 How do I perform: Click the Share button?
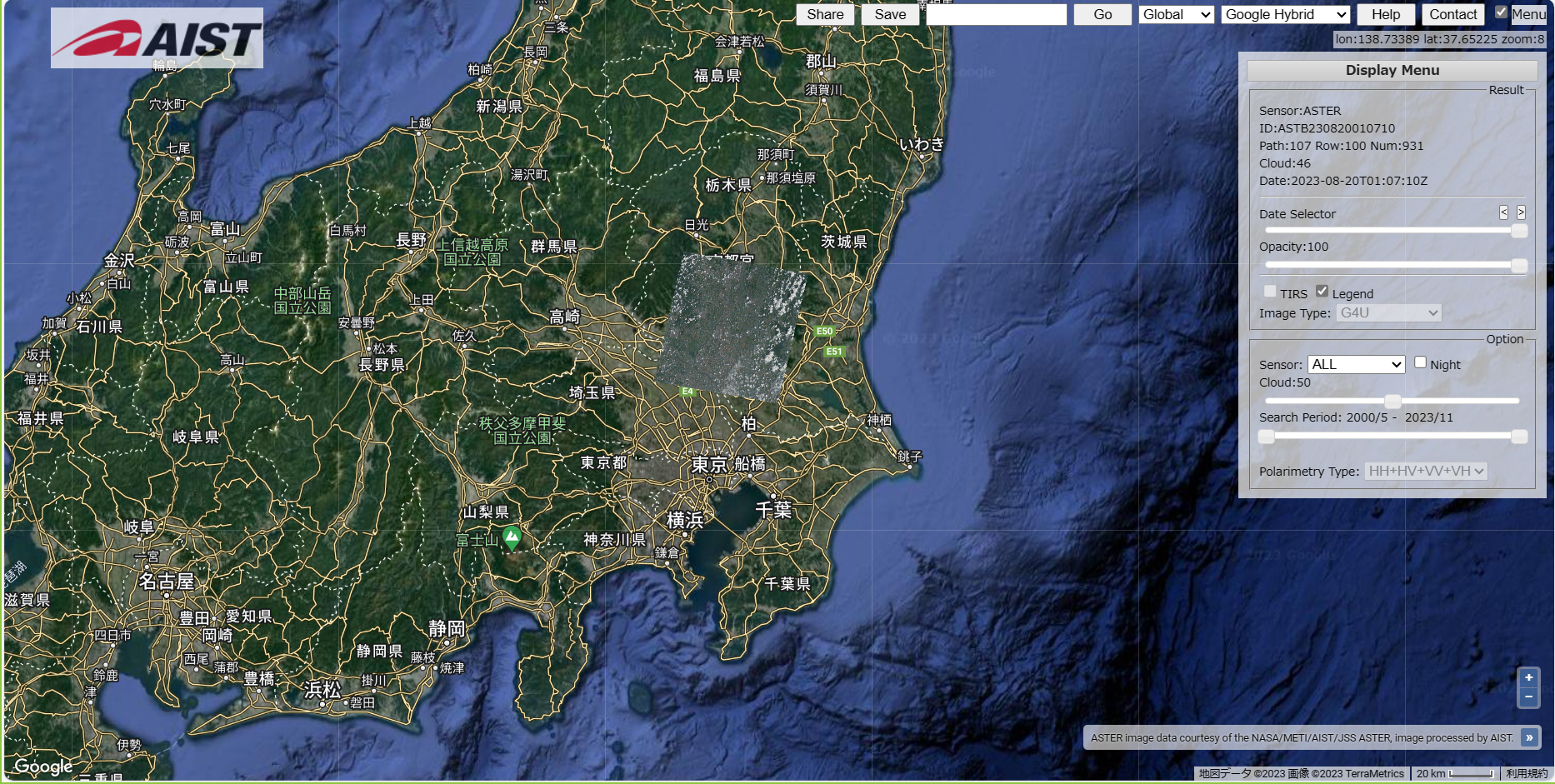tap(823, 14)
